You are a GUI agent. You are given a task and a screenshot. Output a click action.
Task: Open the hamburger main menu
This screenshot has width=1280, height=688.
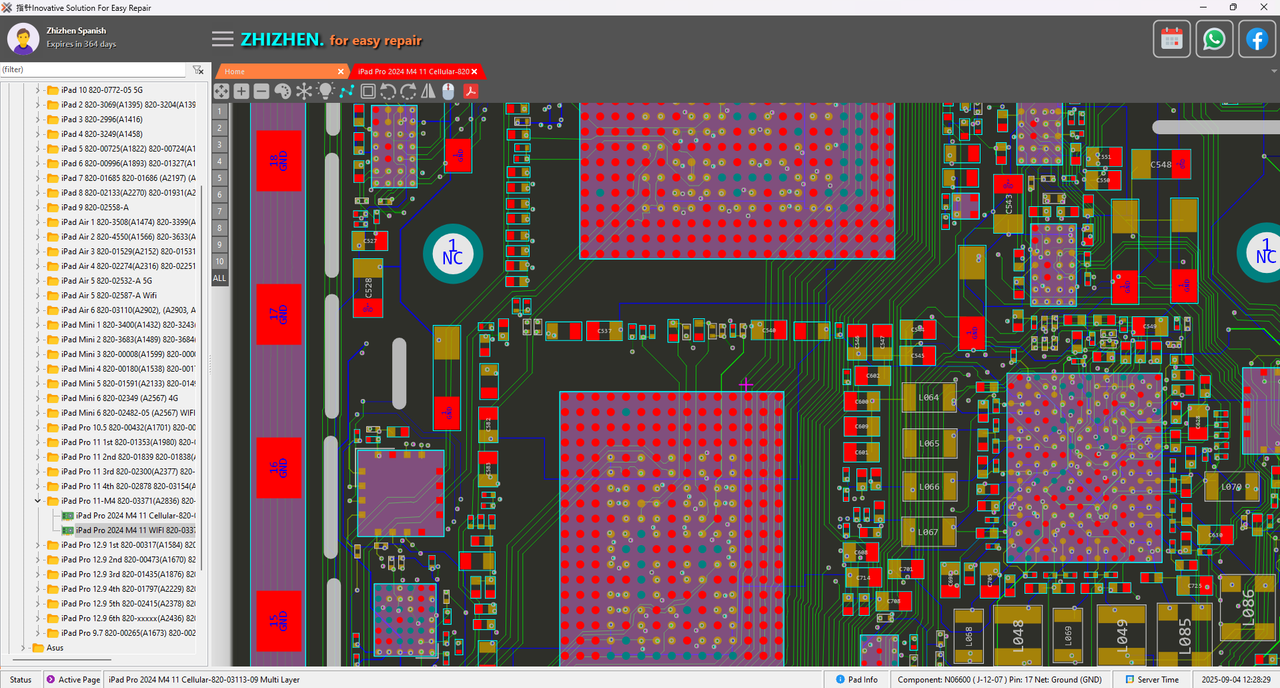point(222,39)
